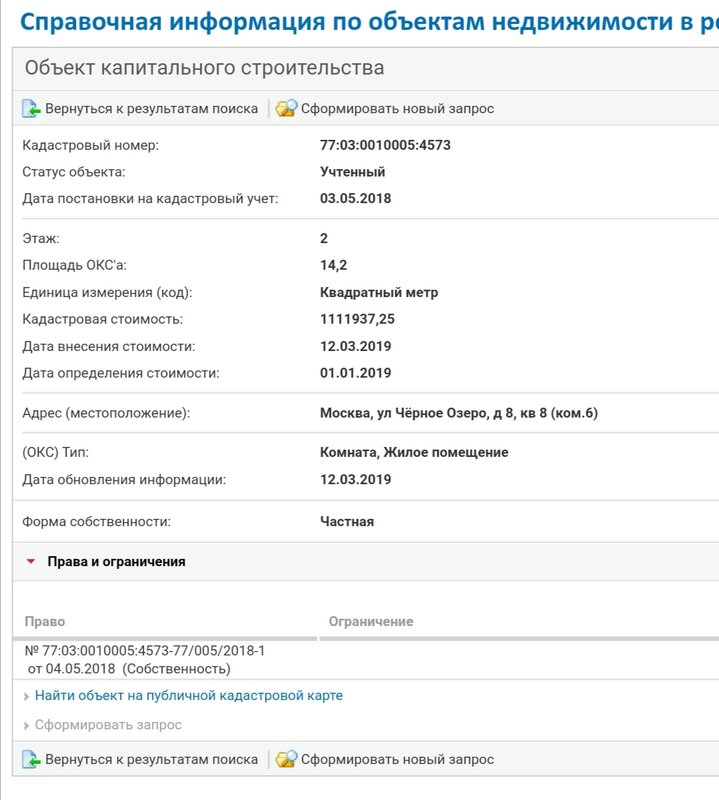Select type value 'Комната, Жилое помещение'

pyautogui.click(x=414, y=453)
